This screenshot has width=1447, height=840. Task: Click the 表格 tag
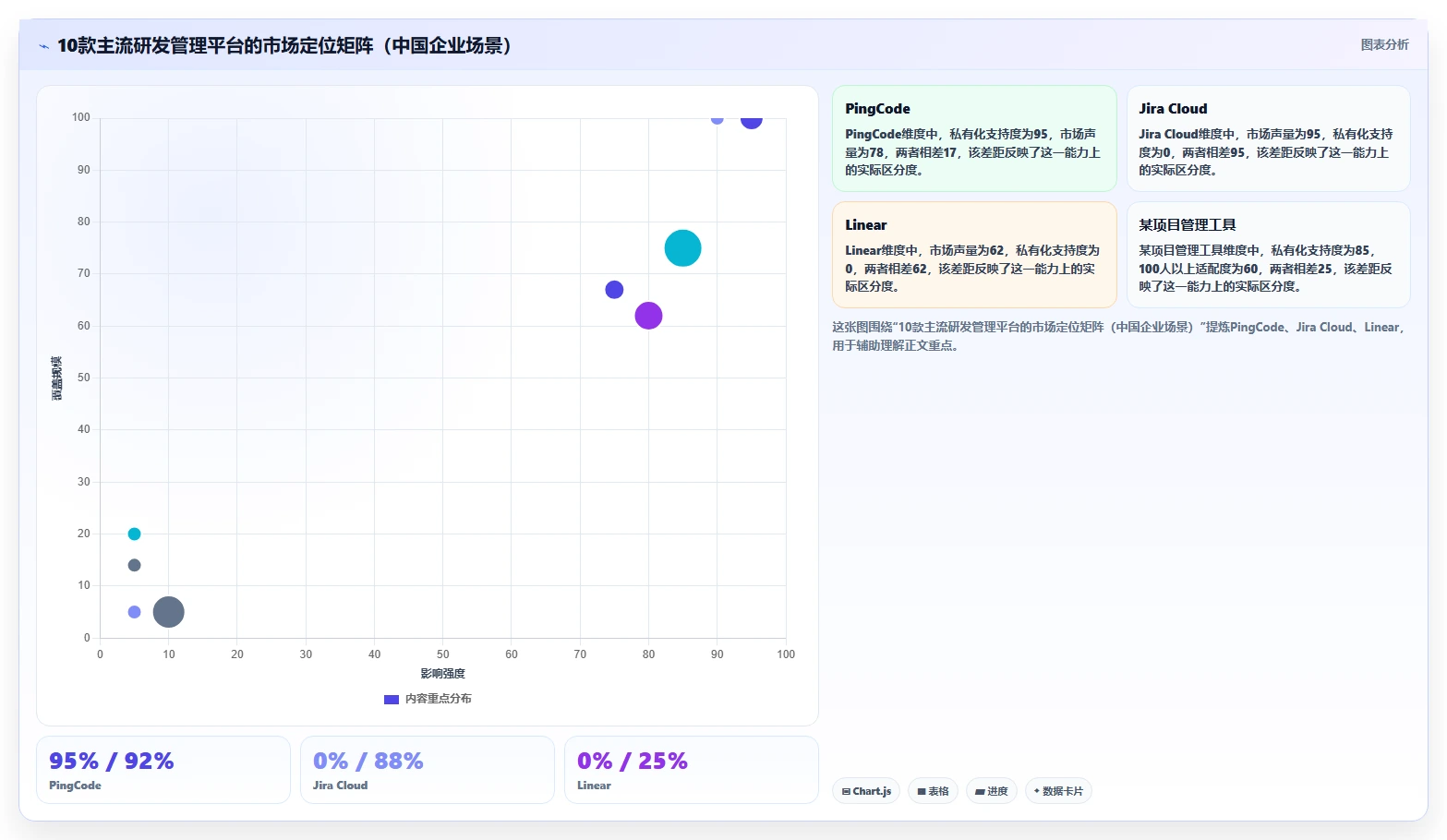[x=933, y=791]
